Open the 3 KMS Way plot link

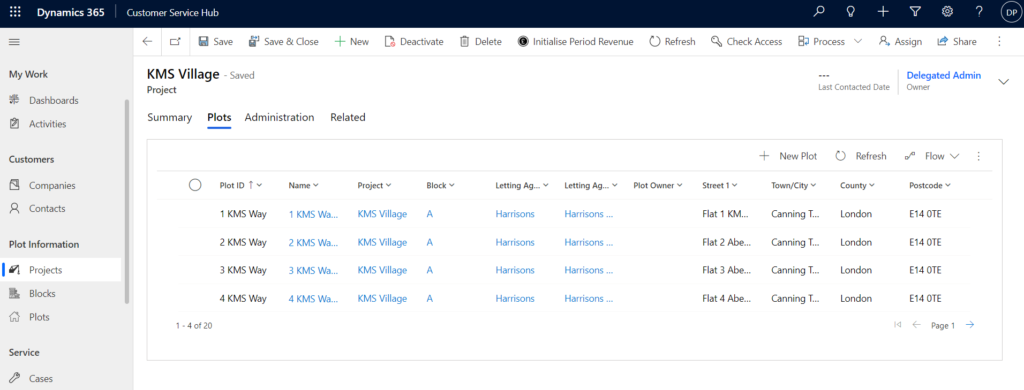pos(313,270)
